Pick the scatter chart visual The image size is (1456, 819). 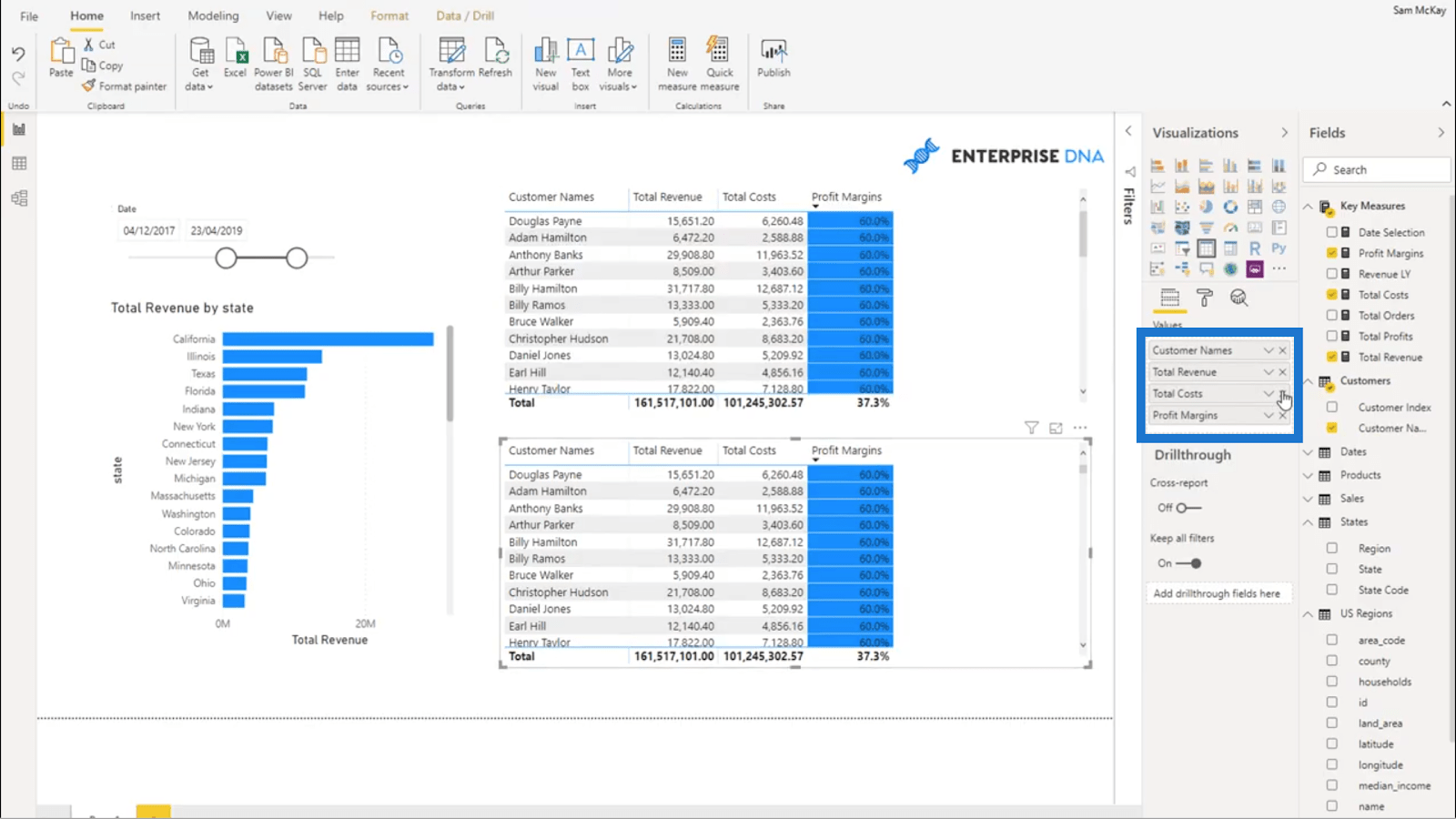tap(1182, 207)
